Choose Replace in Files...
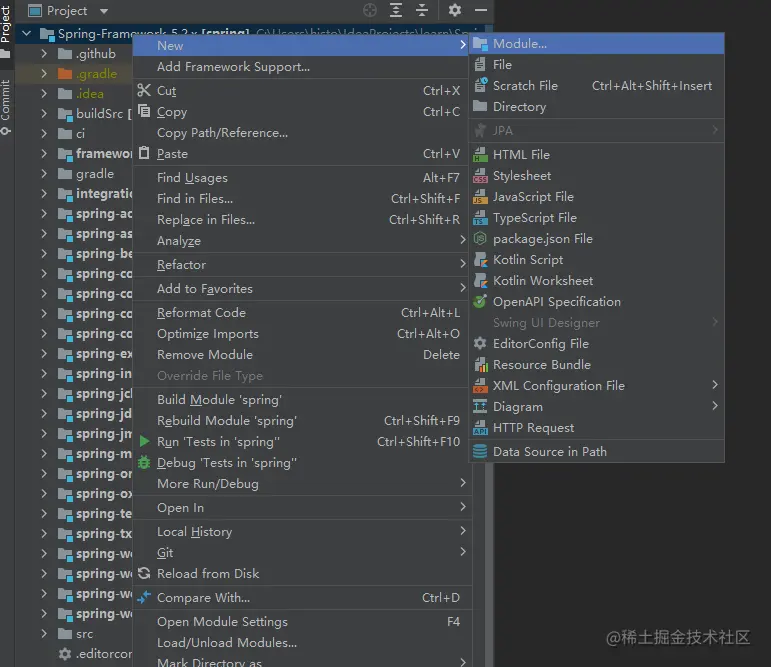This screenshot has height=667, width=771. click(301, 219)
